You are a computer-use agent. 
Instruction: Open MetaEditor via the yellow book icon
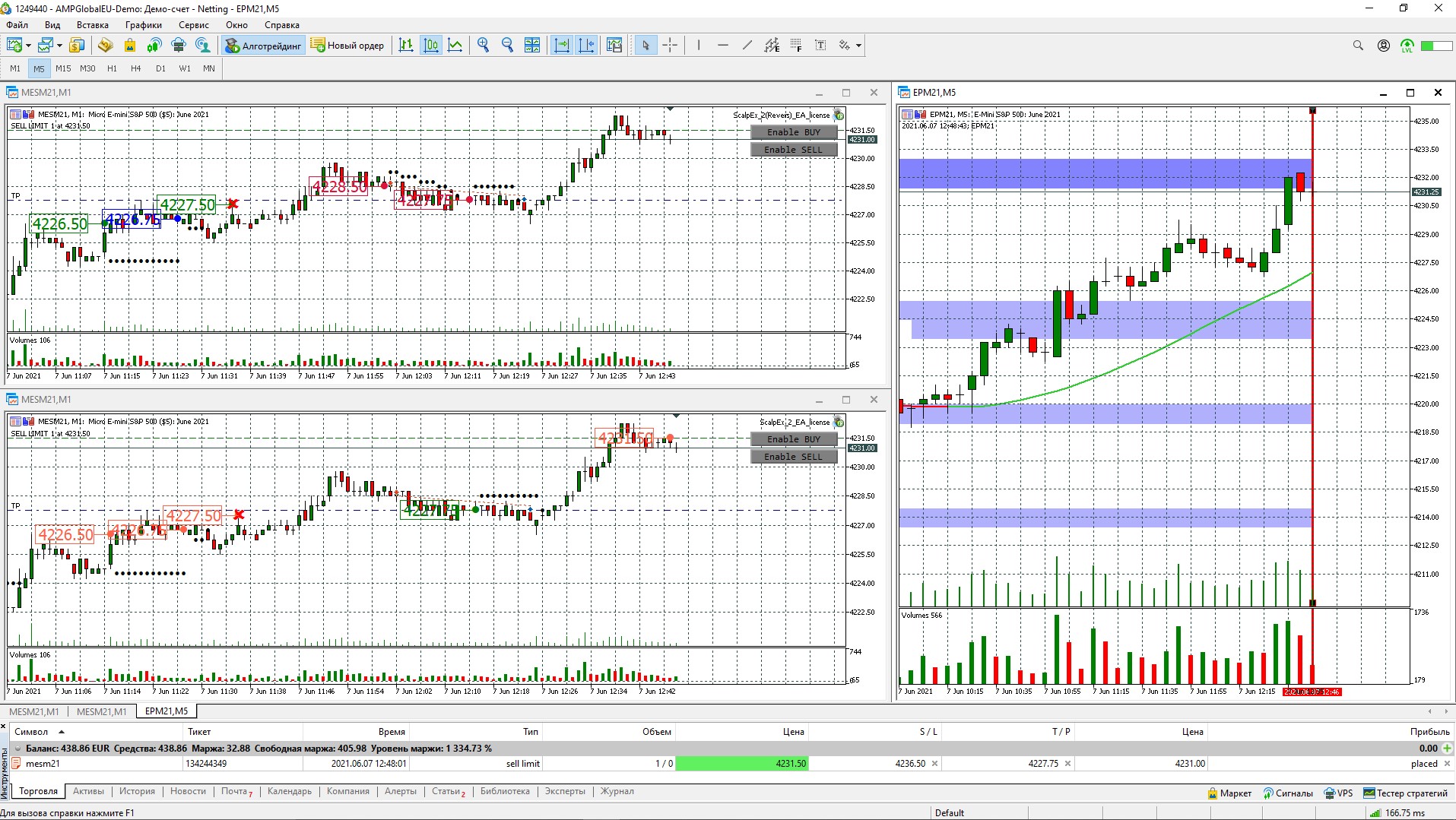tap(105, 46)
